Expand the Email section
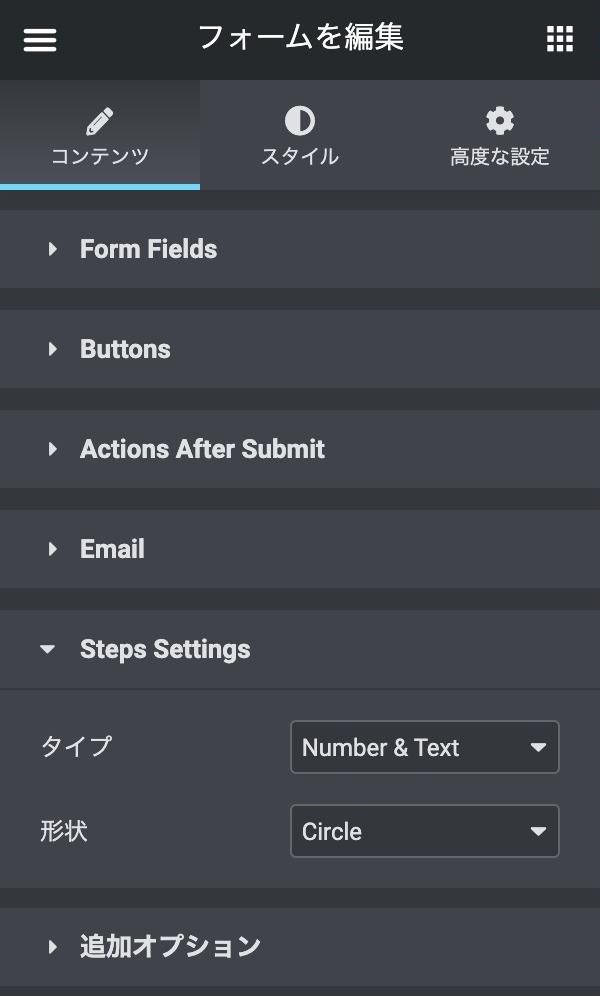This screenshot has width=600, height=996. click(112, 549)
